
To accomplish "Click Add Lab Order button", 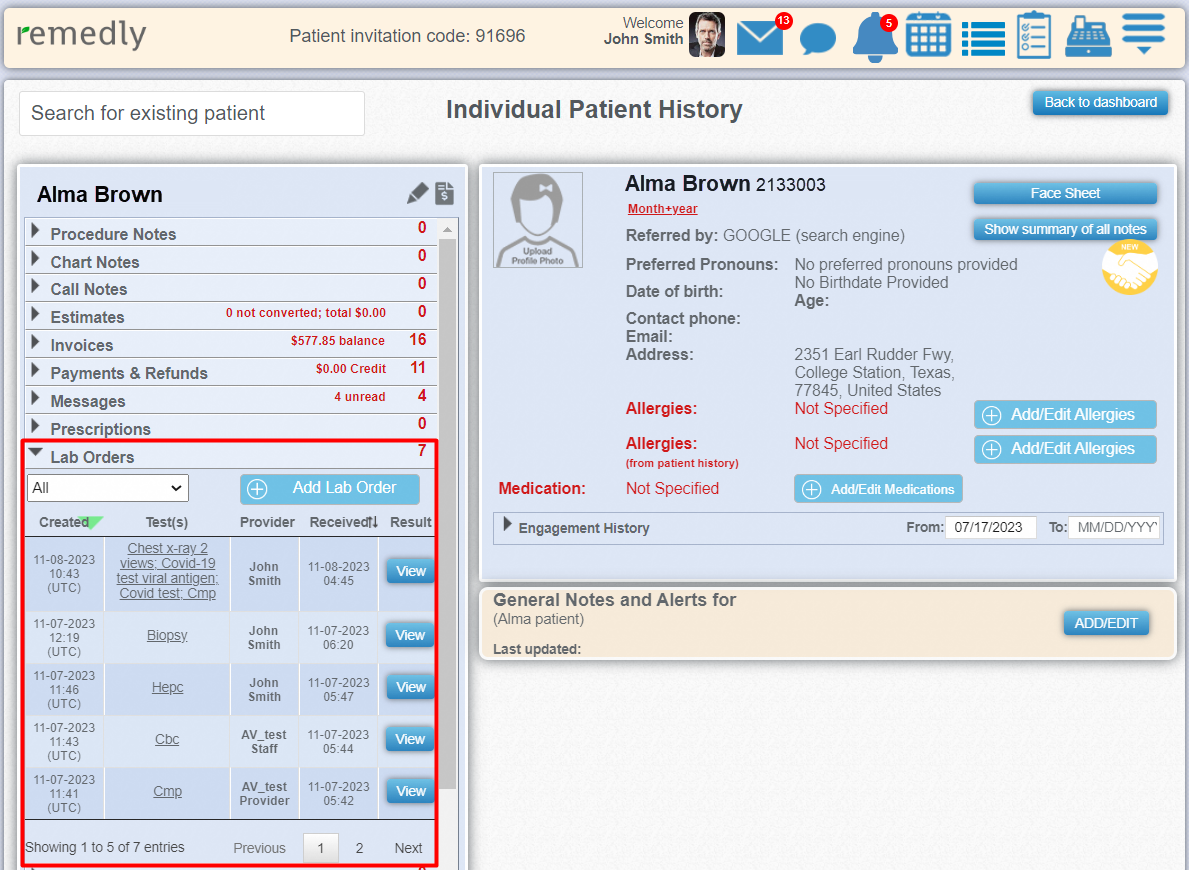I will pos(329,488).
